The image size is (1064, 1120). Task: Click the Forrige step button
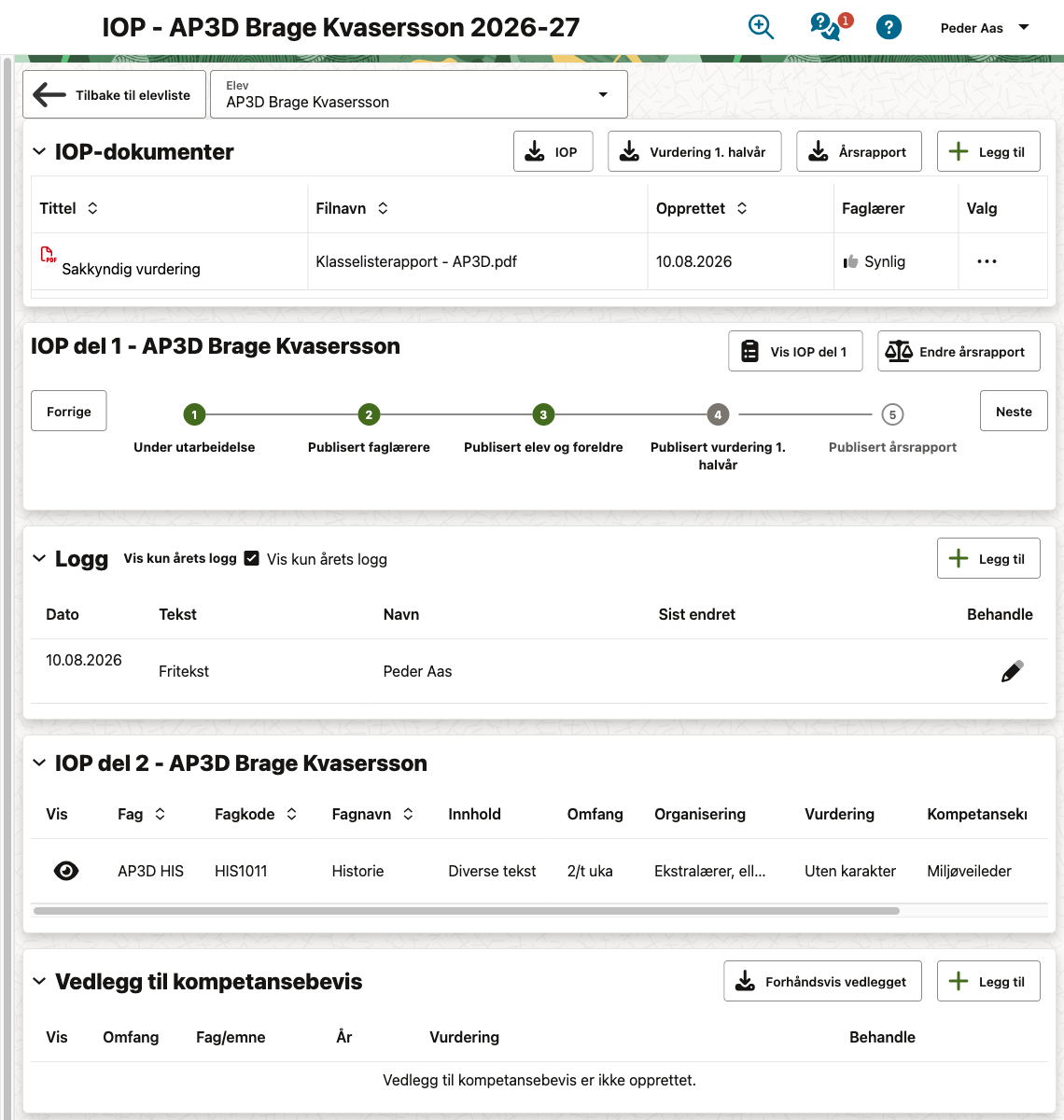69,411
